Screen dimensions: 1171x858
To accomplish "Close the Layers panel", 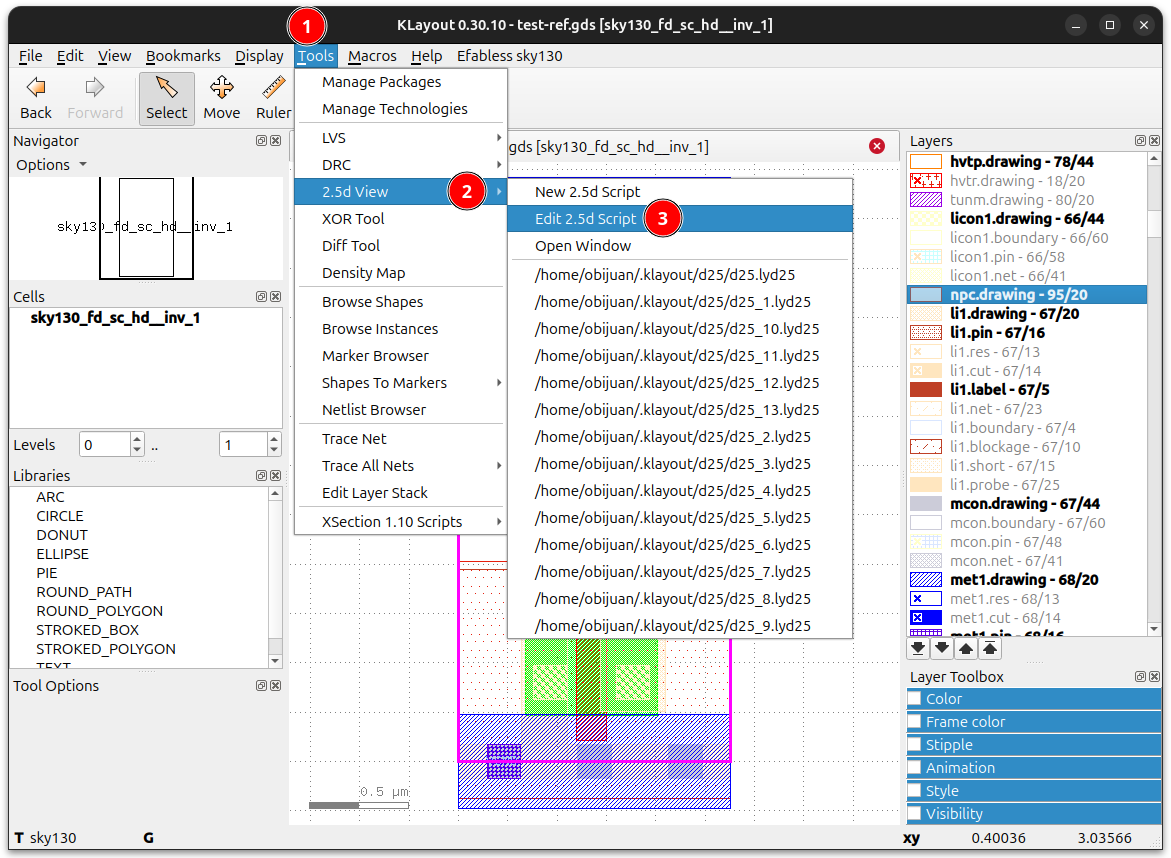I will click(1155, 140).
